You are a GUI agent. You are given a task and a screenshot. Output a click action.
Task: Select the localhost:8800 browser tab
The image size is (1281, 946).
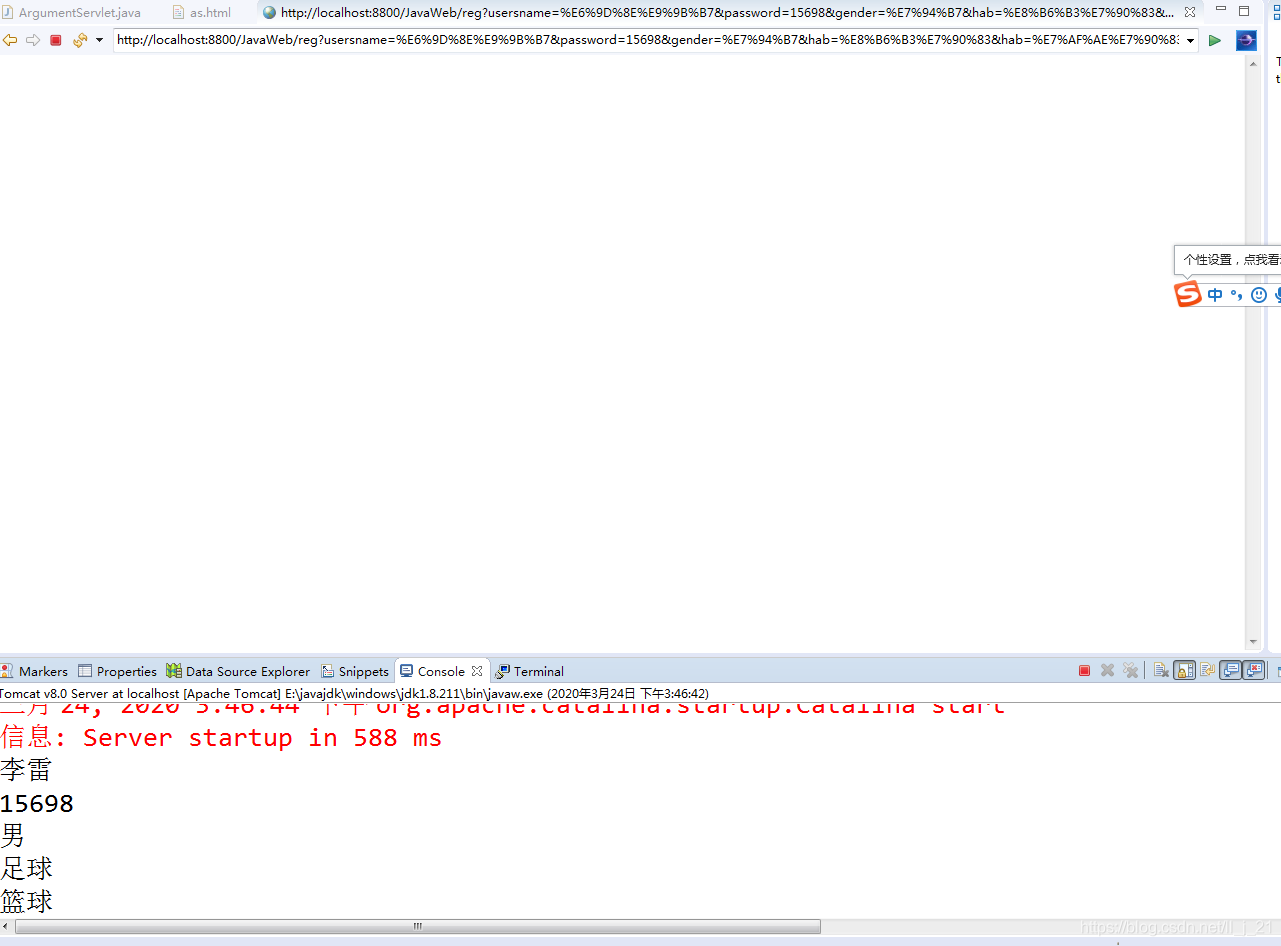[x=719, y=13]
